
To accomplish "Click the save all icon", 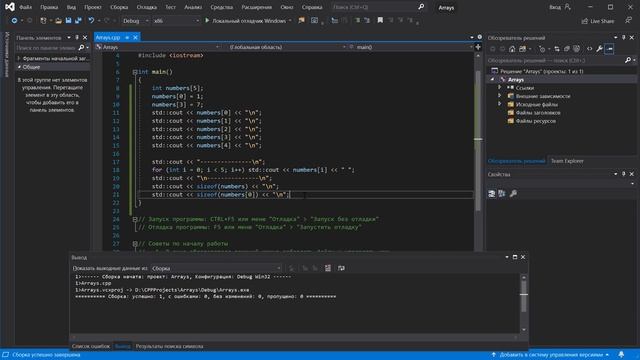I will tap(78, 20).
